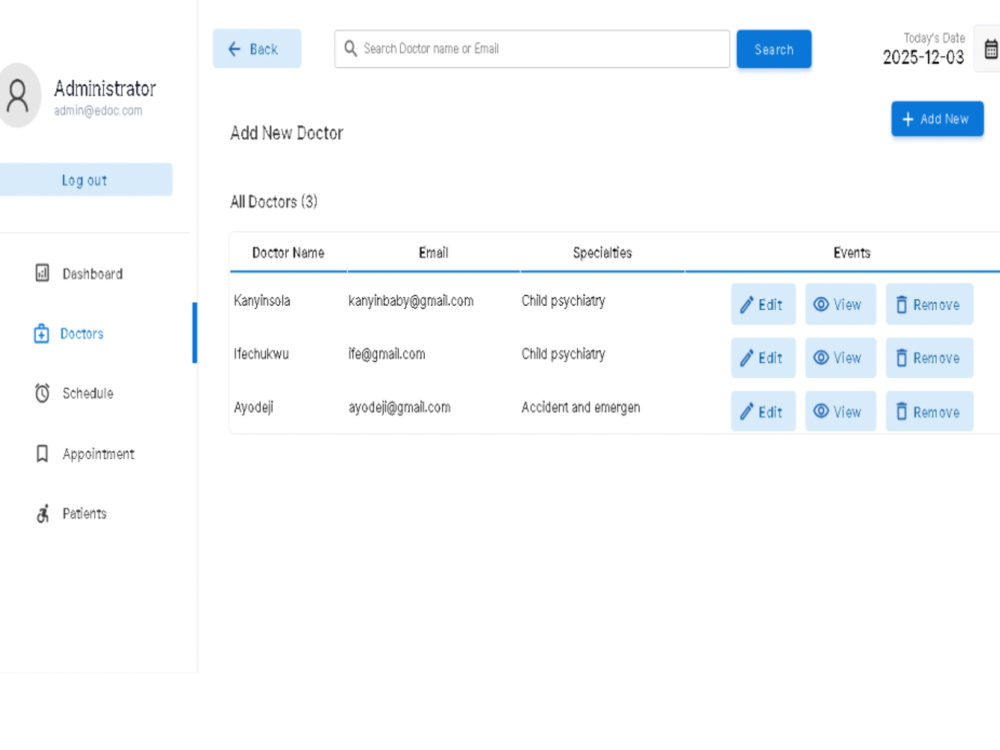This screenshot has height=750, width=1000.
Task: Click the date 2025-12-03
Action: point(923,57)
